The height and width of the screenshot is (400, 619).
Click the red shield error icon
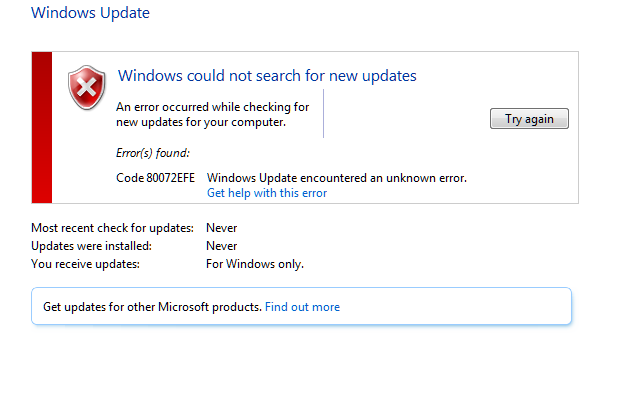(x=86, y=88)
